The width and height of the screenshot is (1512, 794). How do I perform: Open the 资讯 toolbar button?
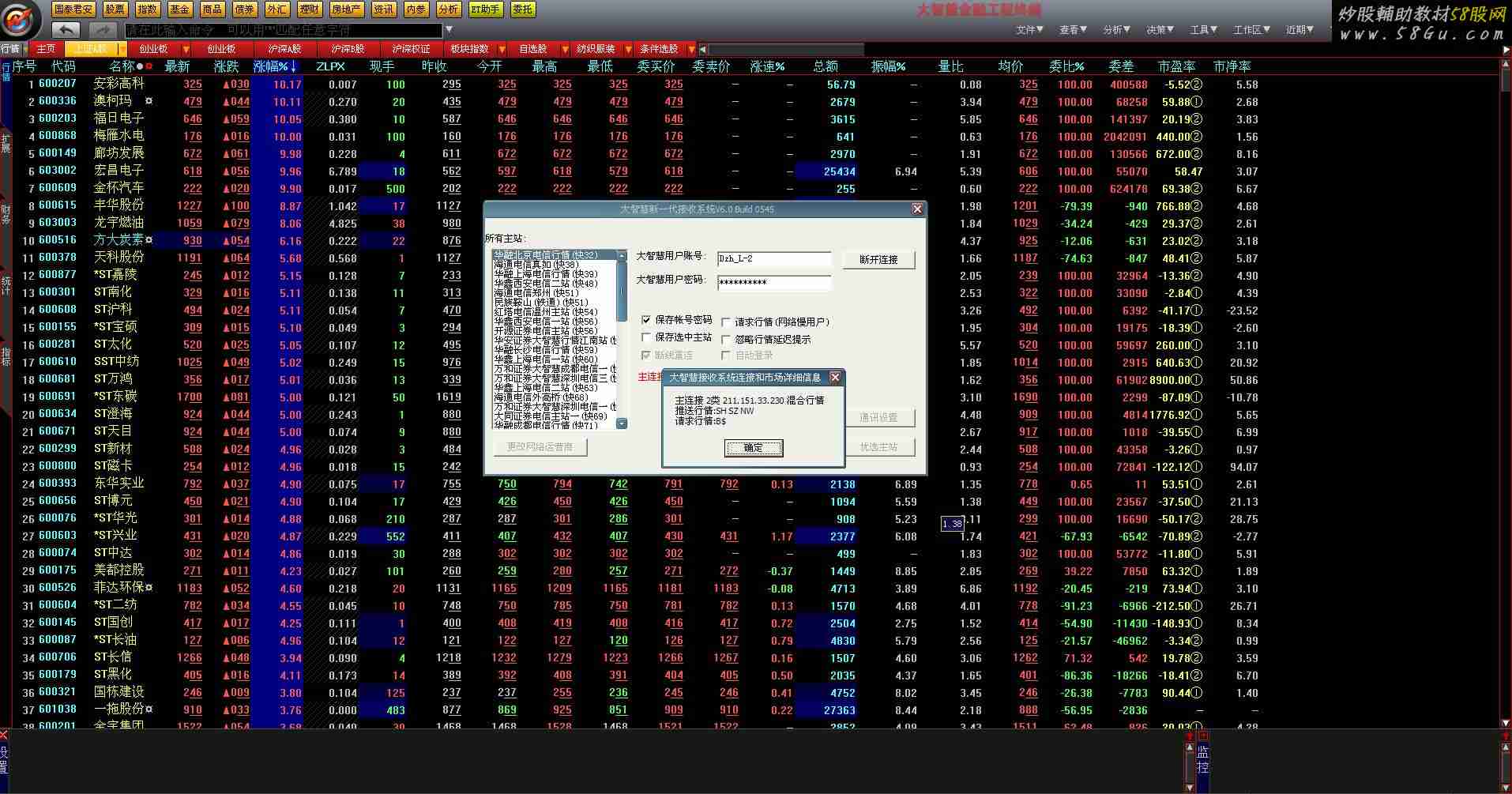click(x=383, y=9)
